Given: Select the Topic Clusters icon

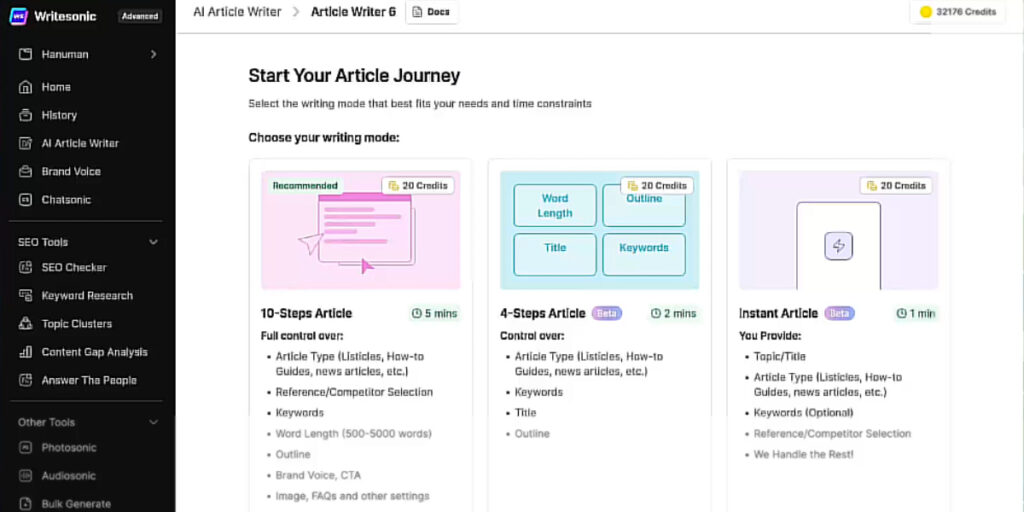Looking at the screenshot, I should pyautogui.click(x=25, y=323).
